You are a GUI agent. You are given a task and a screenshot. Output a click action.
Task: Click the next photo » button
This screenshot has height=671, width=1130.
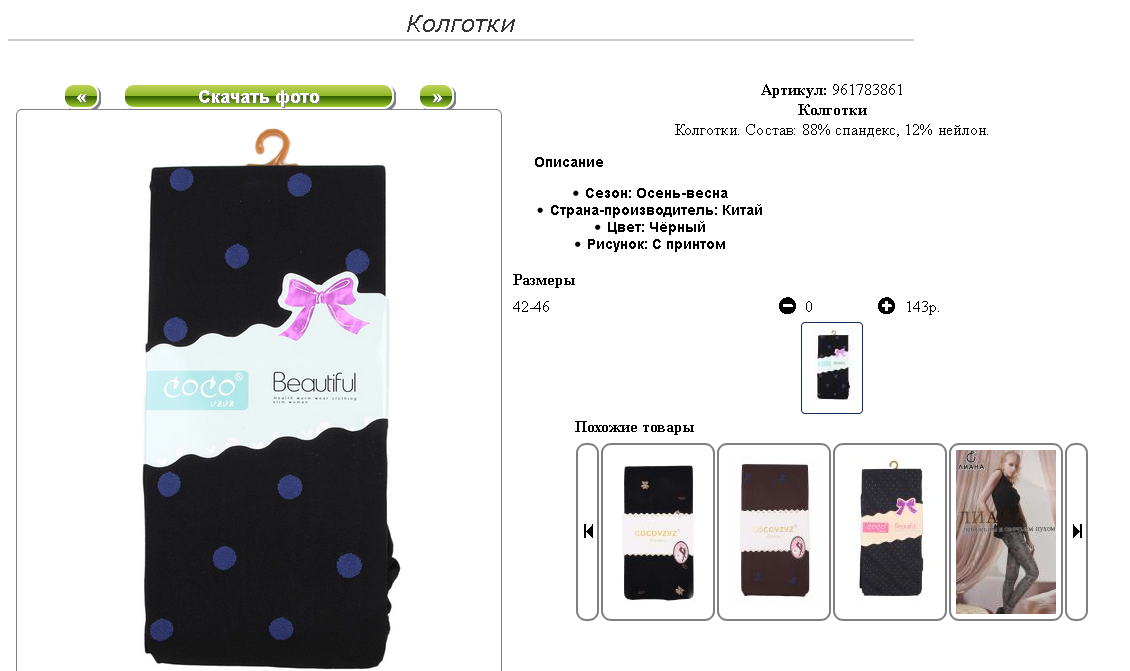click(437, 97)
